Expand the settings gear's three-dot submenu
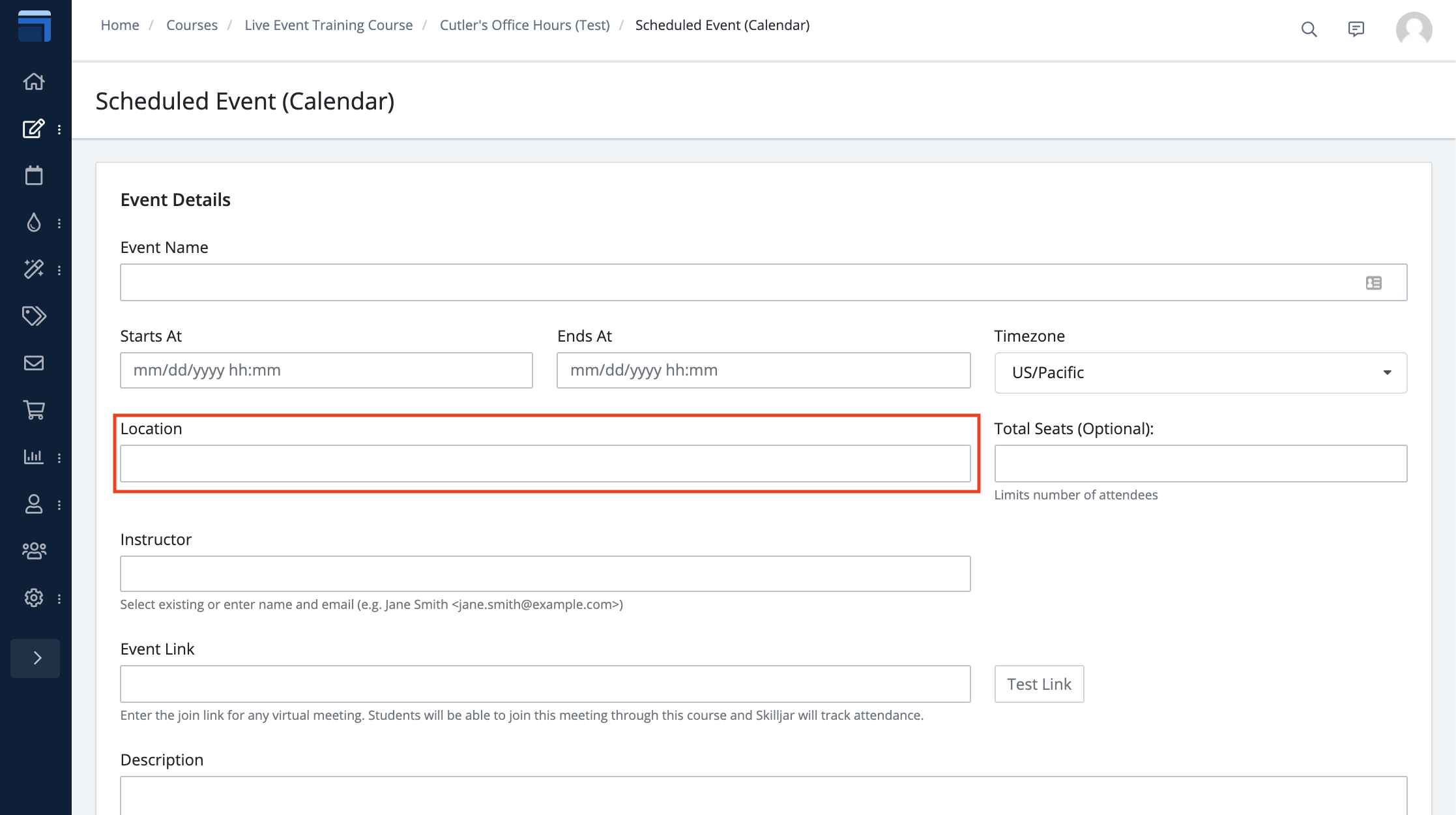 pos(59,599)
